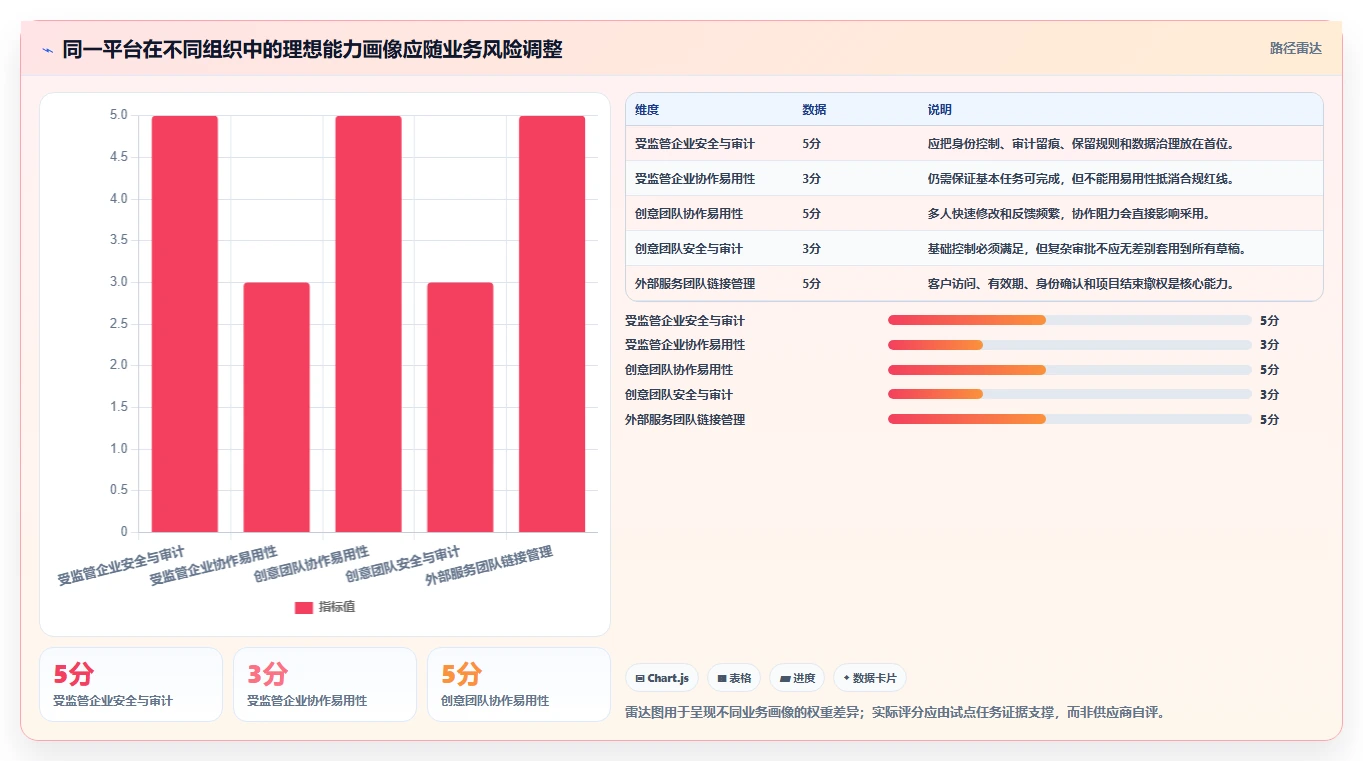Click the progress bar for 创意团队协作易用性
1363x761 pixels.
(1070, 370)
